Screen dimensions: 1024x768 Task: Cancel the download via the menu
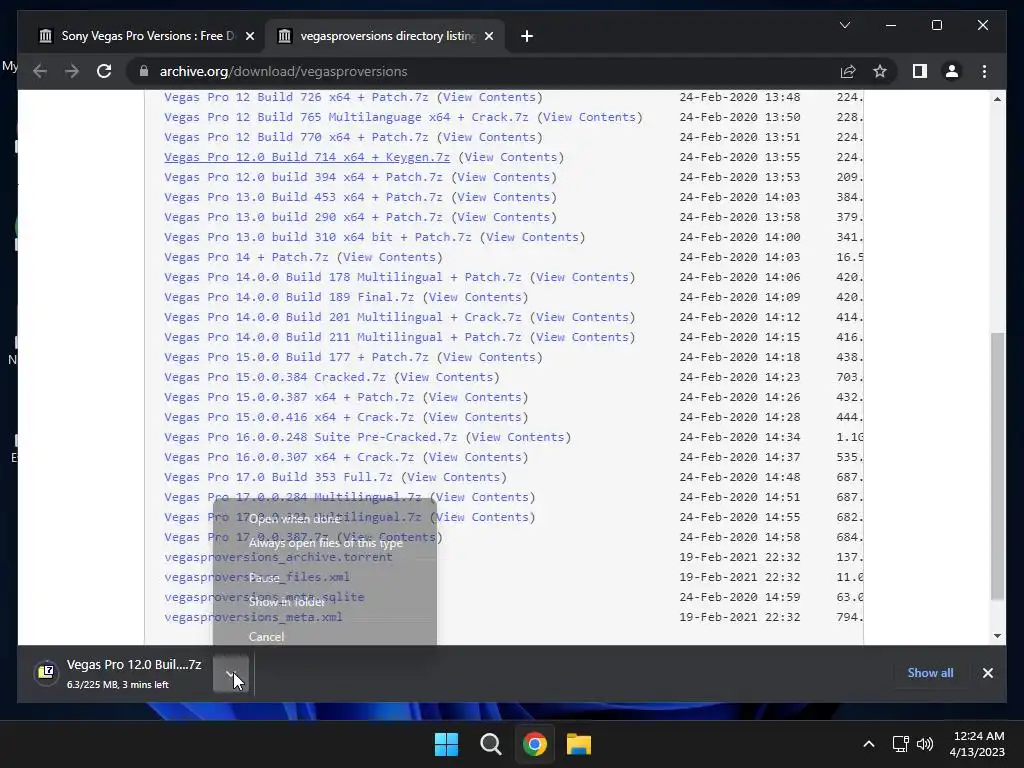(325, 637)
